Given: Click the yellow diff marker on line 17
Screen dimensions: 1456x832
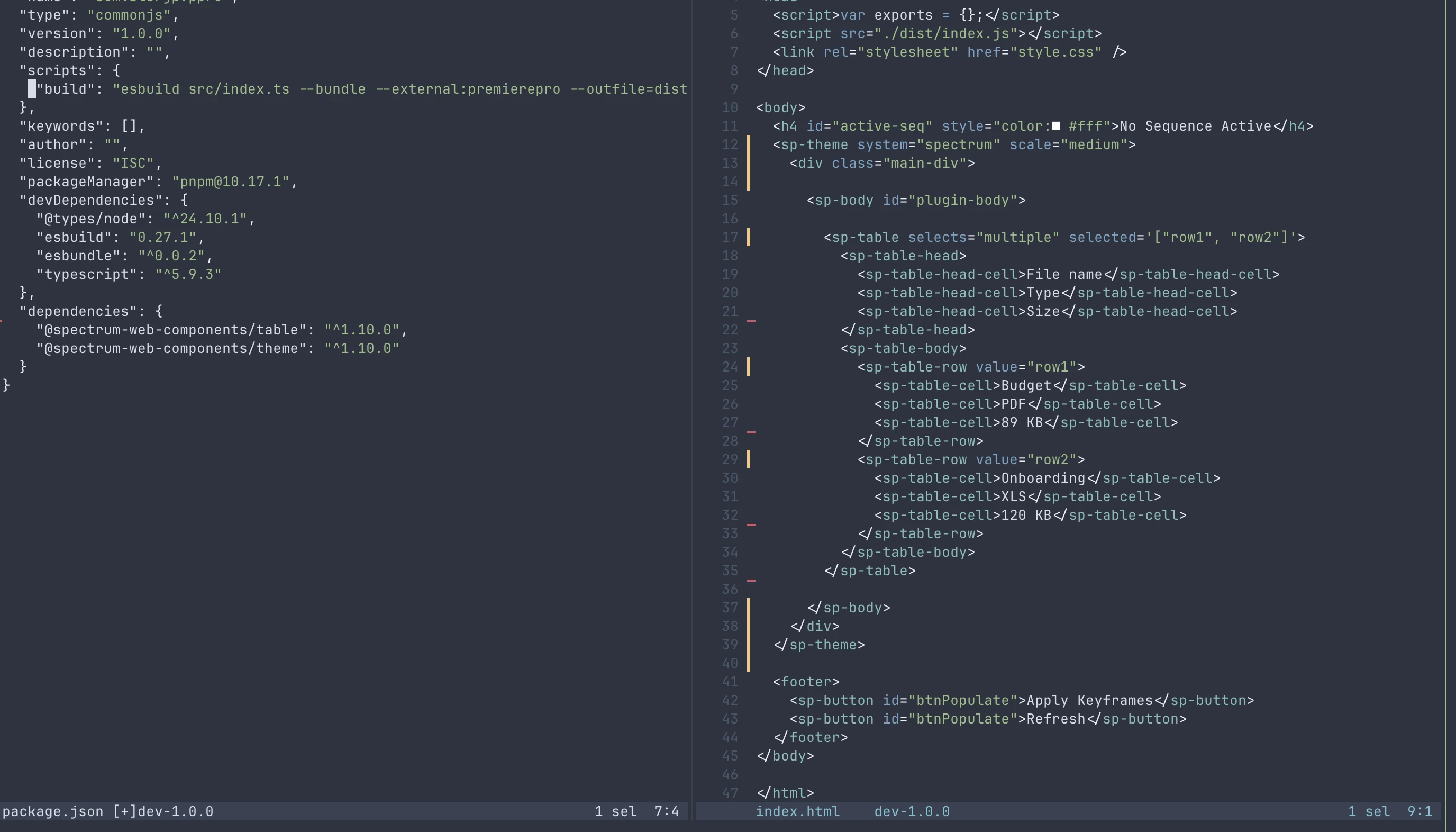Looking at the screenshot, I should (x=748, y=237).
